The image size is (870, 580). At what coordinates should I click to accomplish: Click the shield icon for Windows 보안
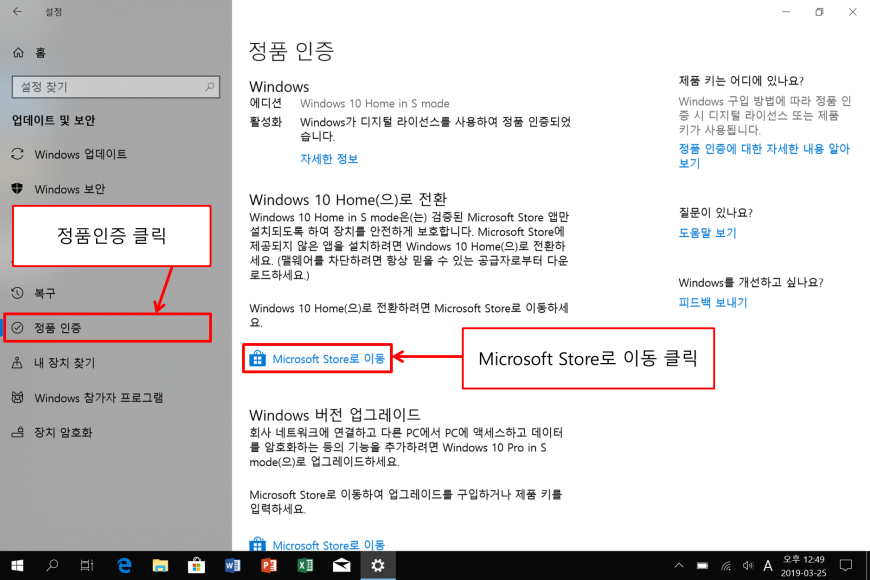18,189
